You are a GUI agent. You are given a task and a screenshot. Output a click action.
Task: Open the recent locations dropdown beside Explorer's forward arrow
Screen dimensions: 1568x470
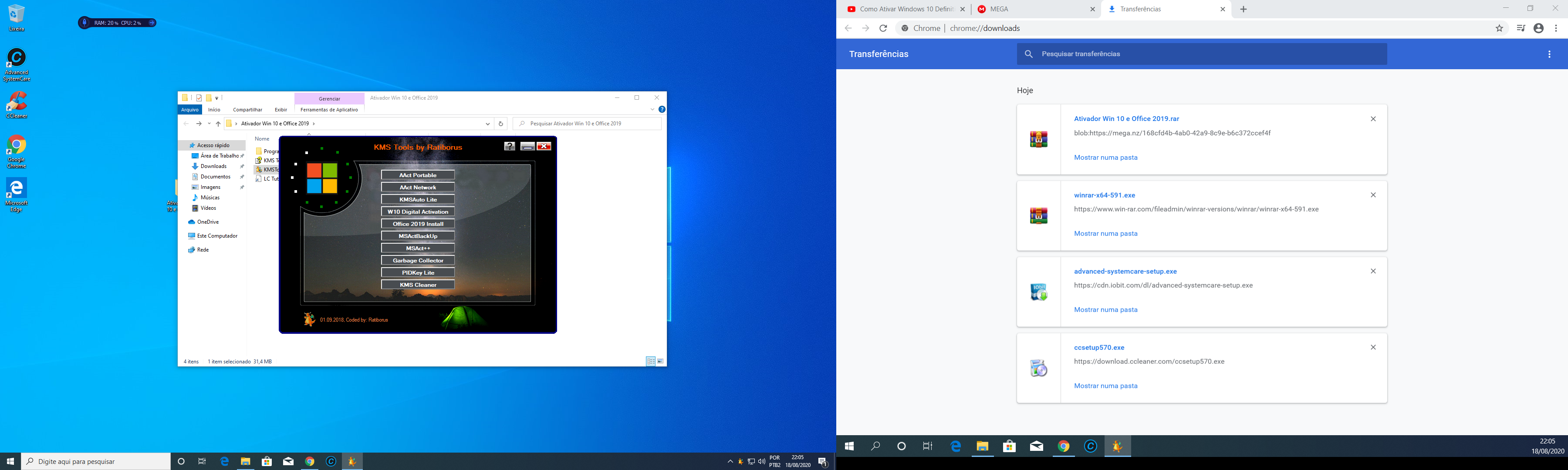[x=209, y=124]
